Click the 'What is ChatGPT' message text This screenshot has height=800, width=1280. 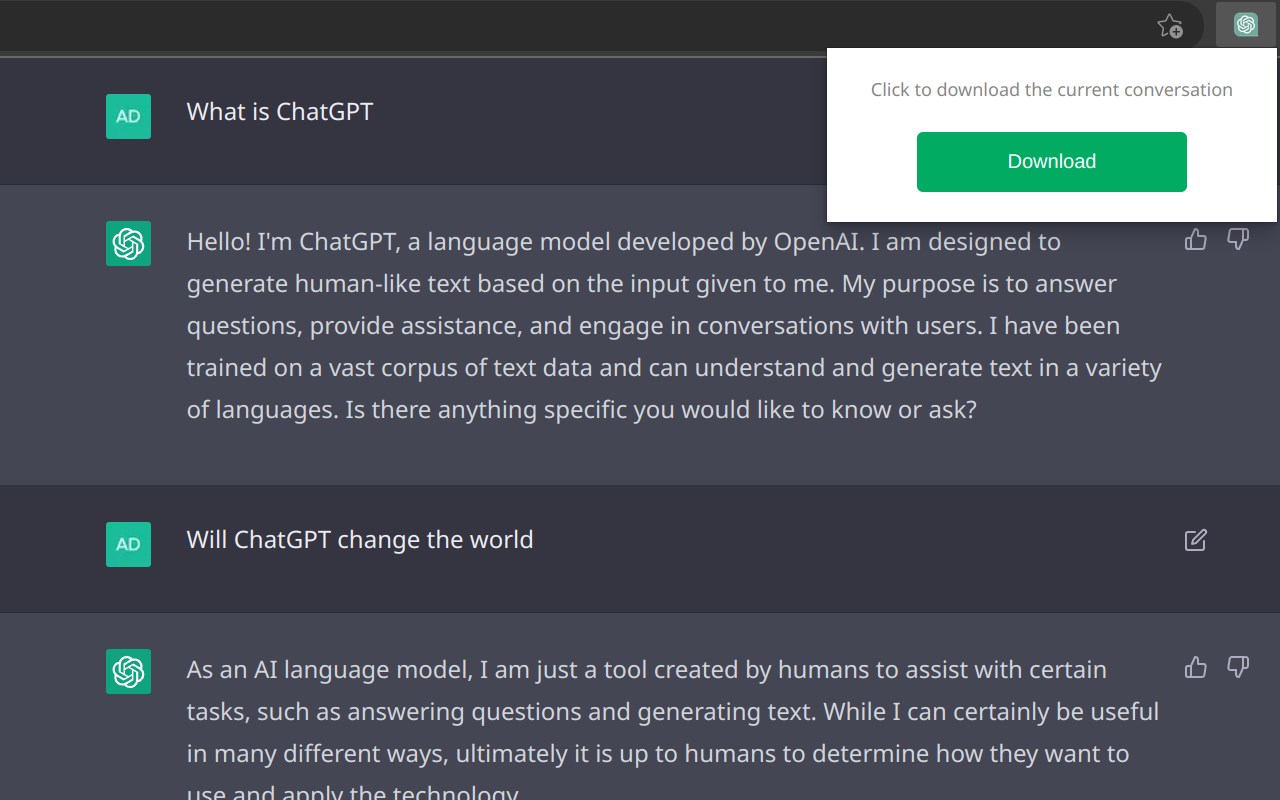279,112
